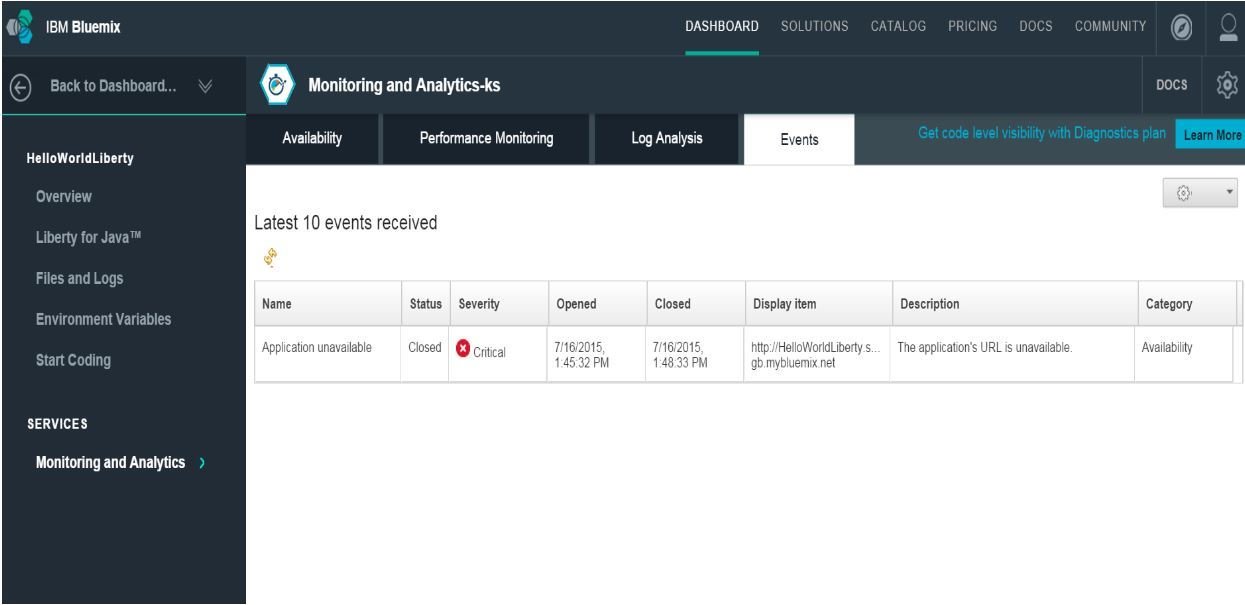Select the Application unavailable event name
Viewport: 1245px width, 605px height.
tap(317, 348)
